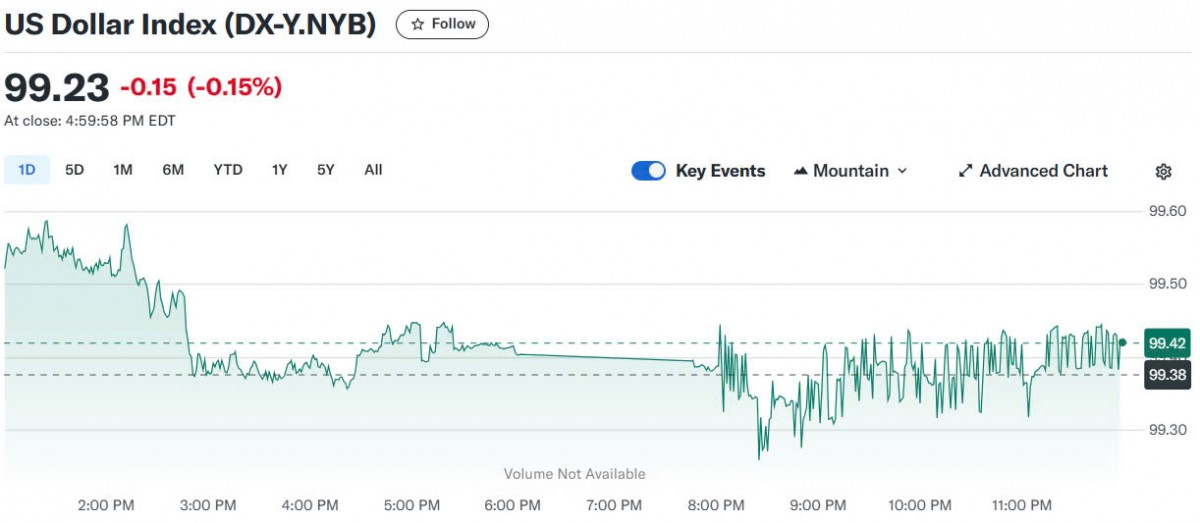Toggle Key Events switch off

(648, 171)
